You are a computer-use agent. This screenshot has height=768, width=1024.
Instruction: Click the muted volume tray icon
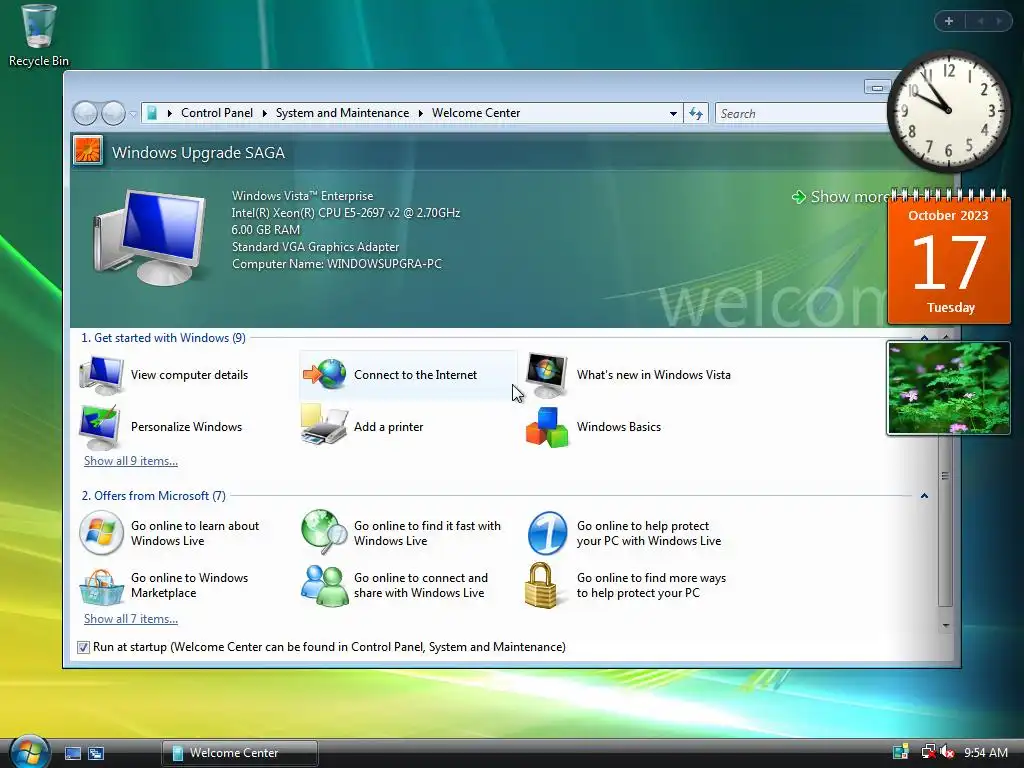click(948, 752)
